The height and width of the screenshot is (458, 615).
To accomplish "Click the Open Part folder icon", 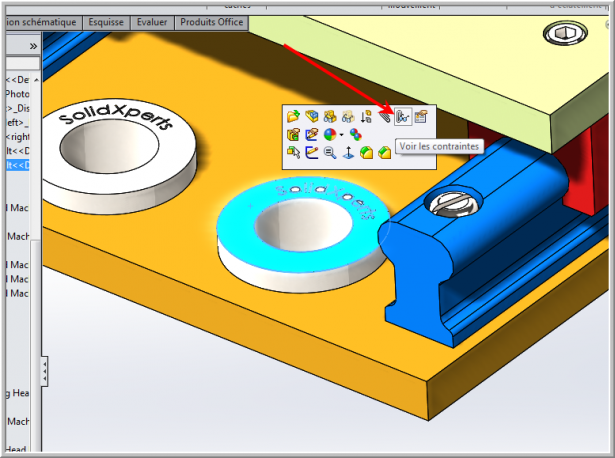I will point(293,116).
